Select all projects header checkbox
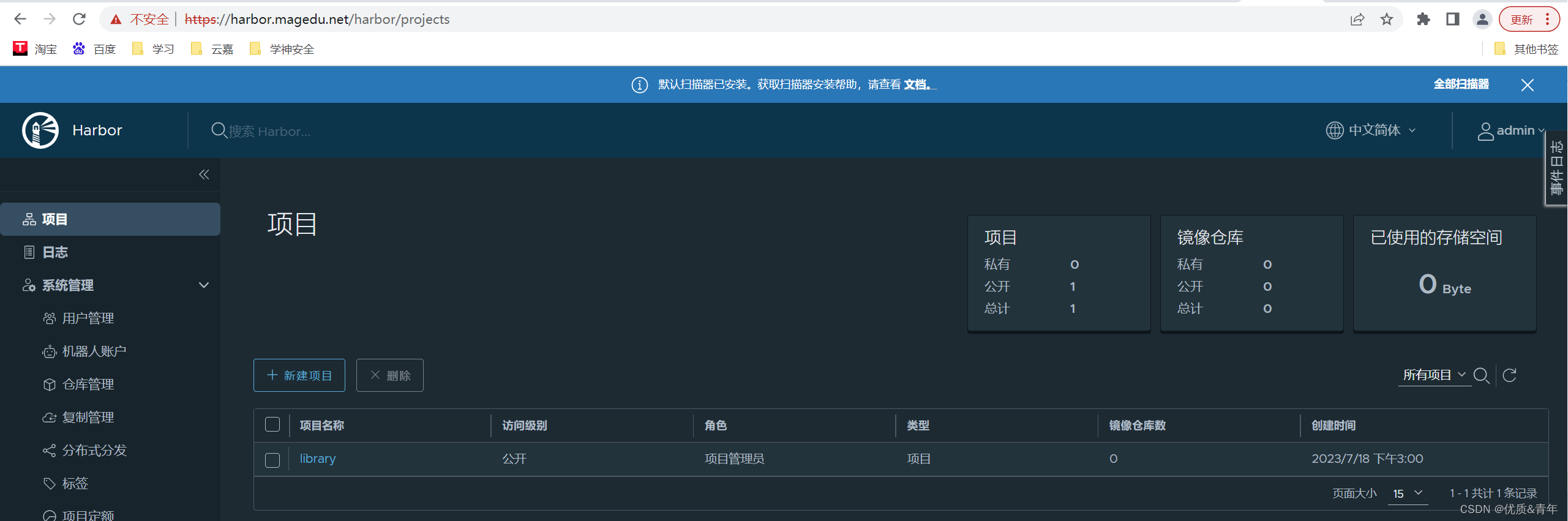The width and height of the screenshot is (1568, 521). pos(272,425)
